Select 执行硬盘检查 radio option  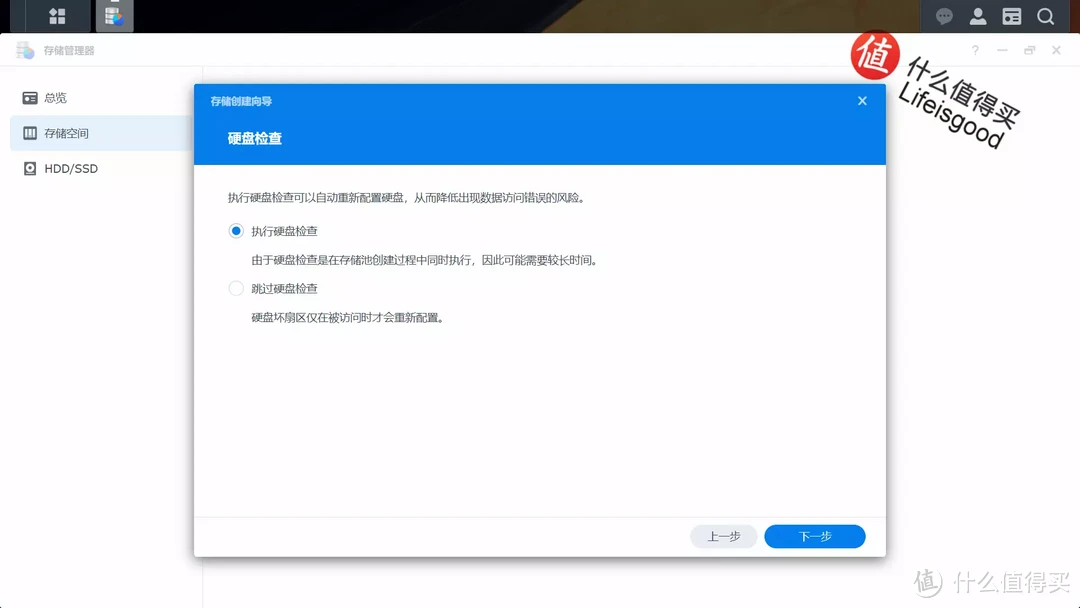click(x=236, y=231)
